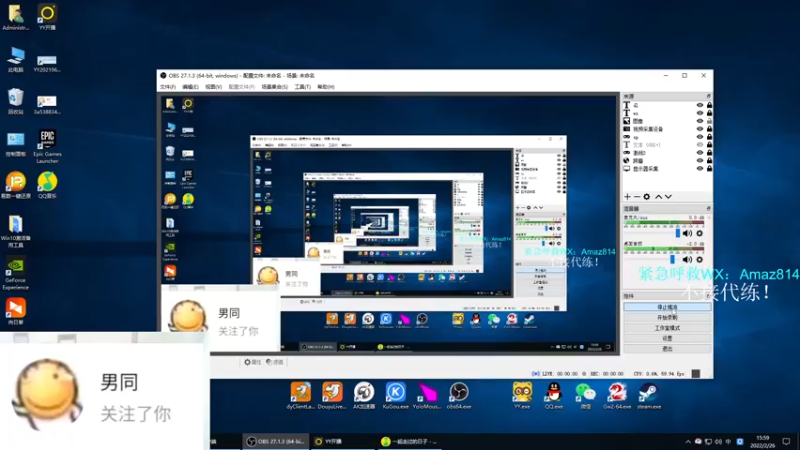Mute the 麦克风/Aux speaker icon
Image resolution: width=800 pixels, height=450 pixels.
pos(687,233)
